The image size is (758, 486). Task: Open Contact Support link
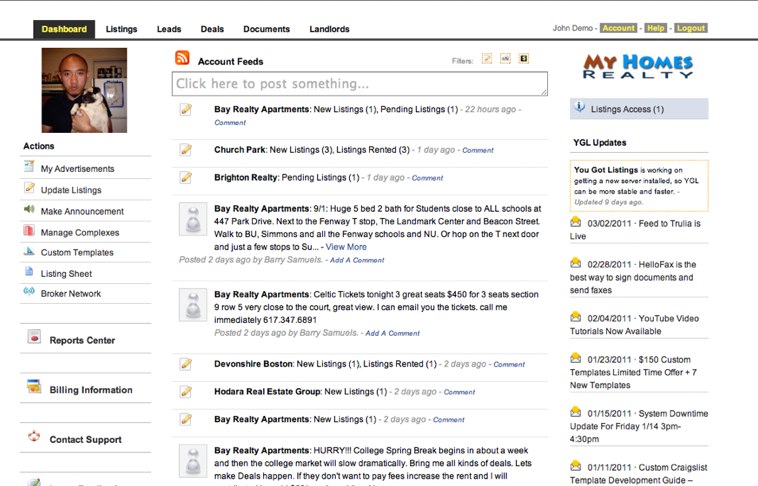coord(86,440)
